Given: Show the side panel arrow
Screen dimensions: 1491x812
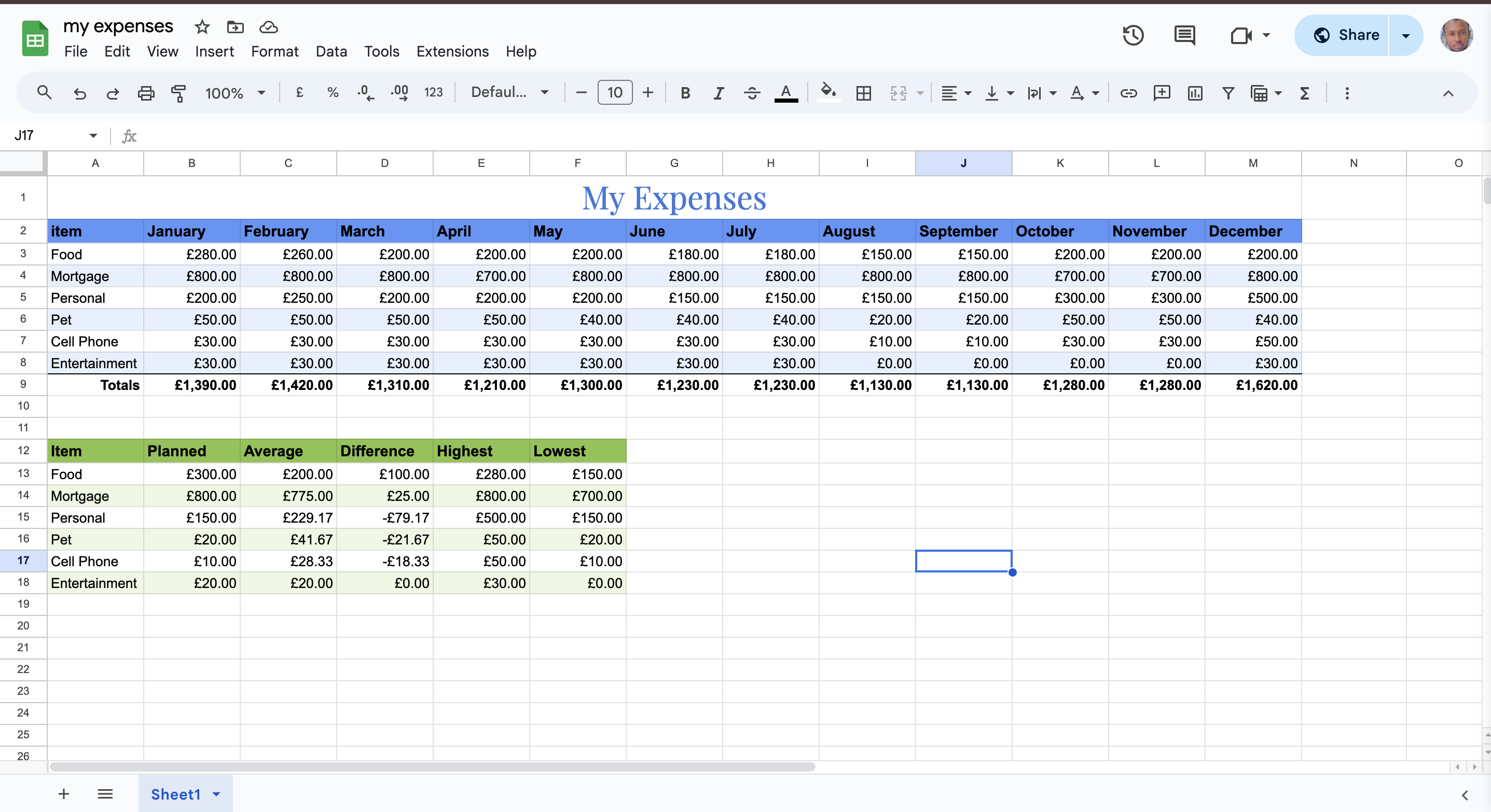Looking at the screenshot, I should 1465,795.
